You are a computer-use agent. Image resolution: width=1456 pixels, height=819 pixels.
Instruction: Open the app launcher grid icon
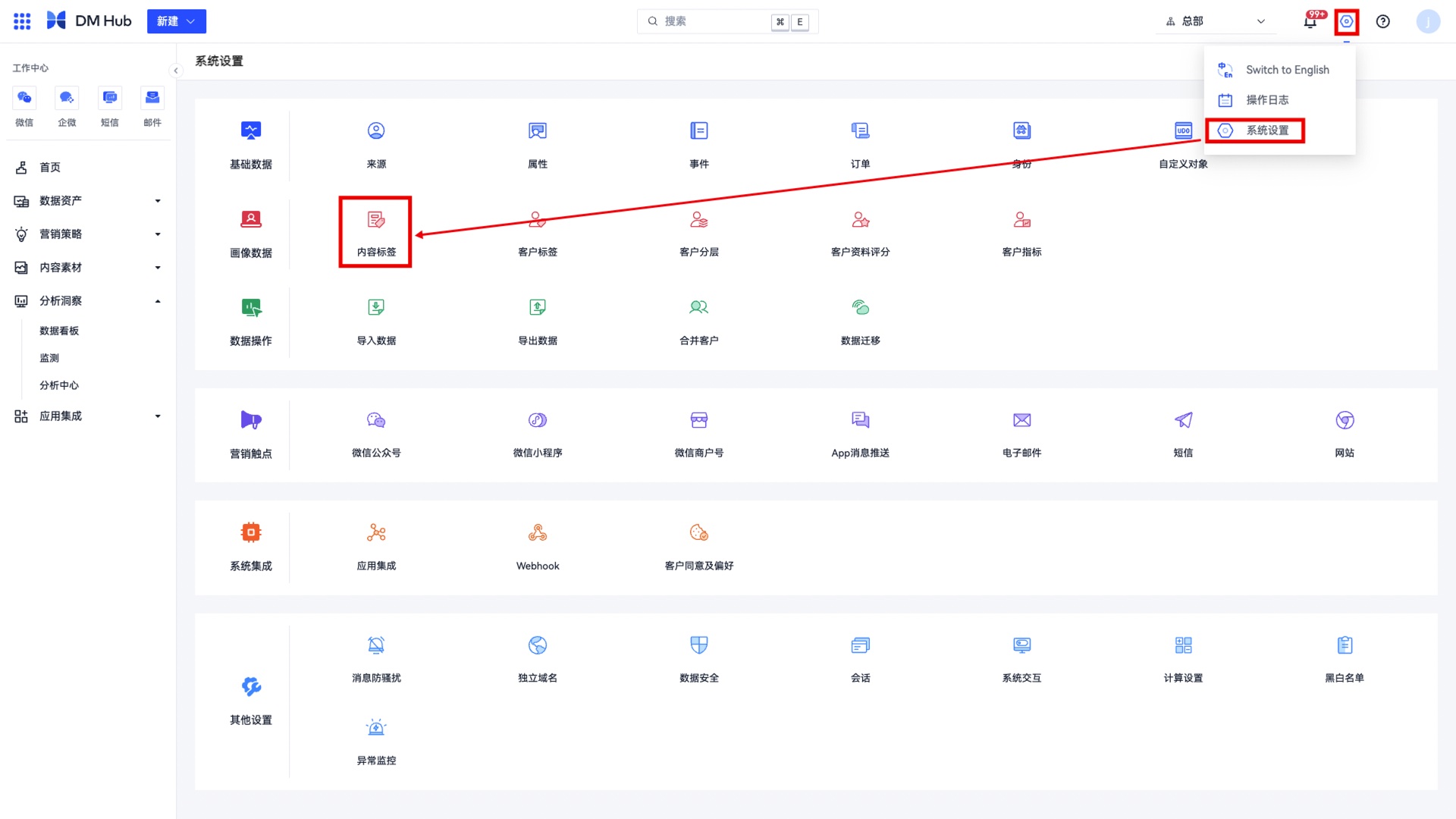(x=22, y=21)
